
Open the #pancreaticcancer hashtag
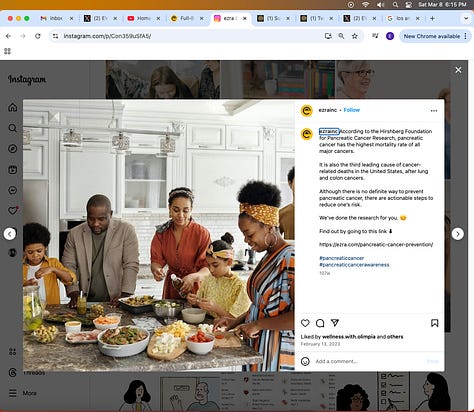coord(341,258)
